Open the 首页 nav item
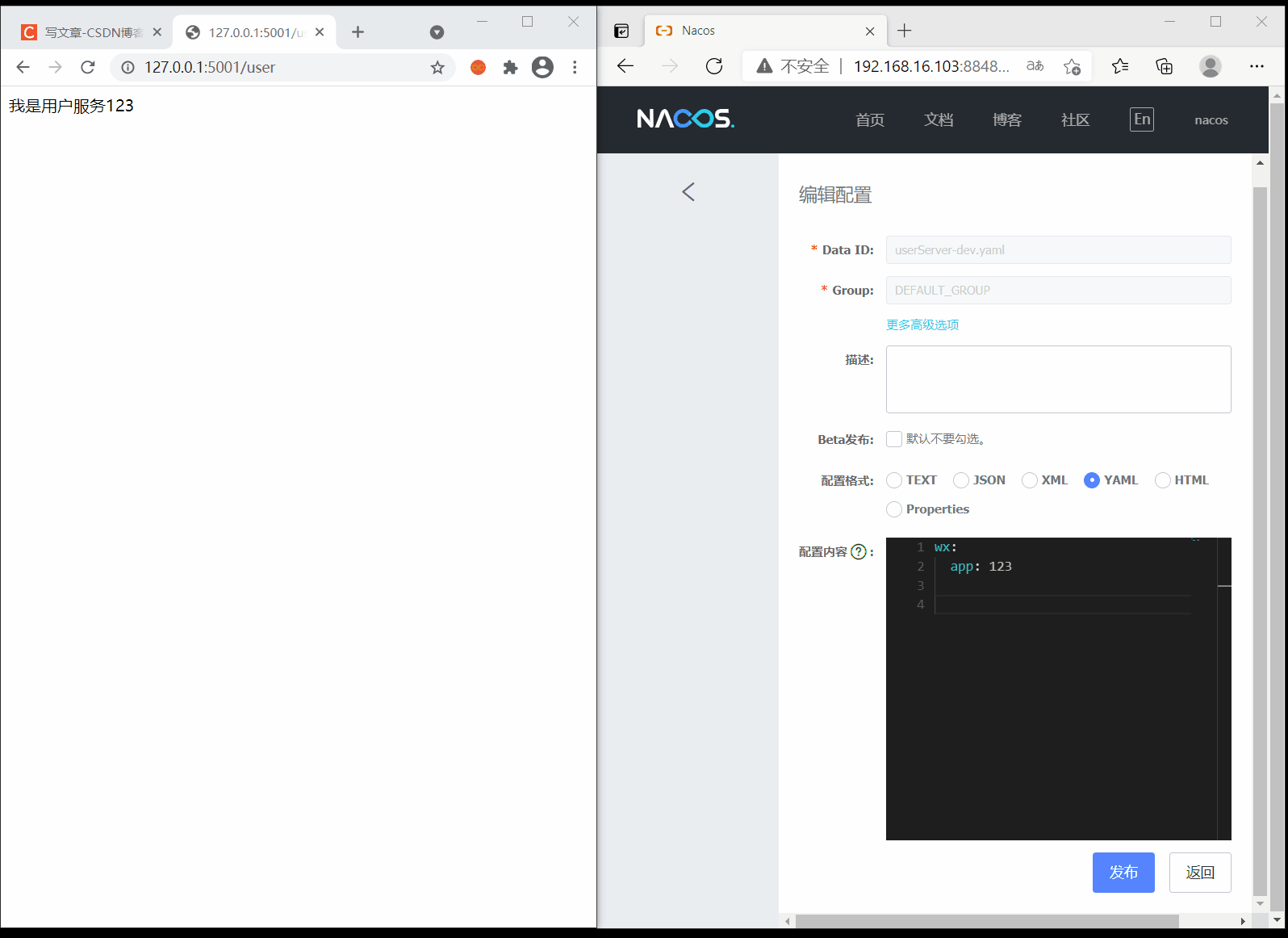This screenshot has width=1288, height=938. tap(870, 119)
